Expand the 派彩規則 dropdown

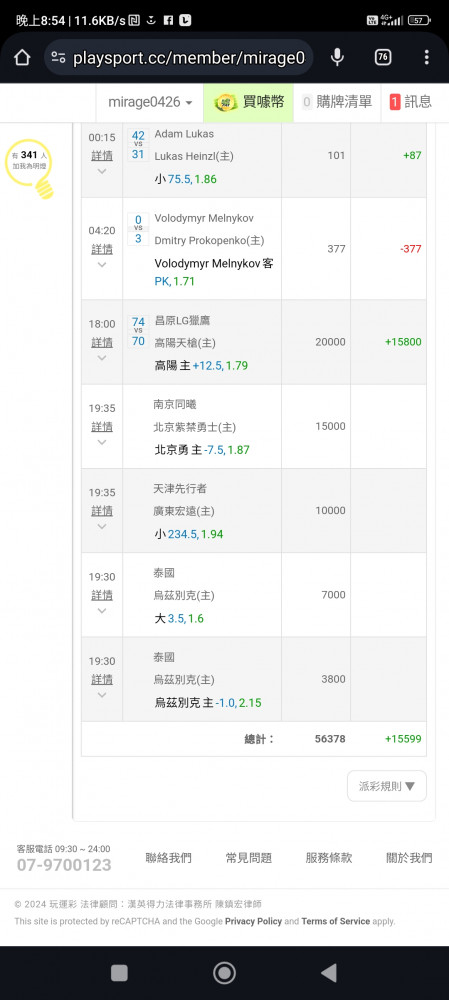[386, 786]
